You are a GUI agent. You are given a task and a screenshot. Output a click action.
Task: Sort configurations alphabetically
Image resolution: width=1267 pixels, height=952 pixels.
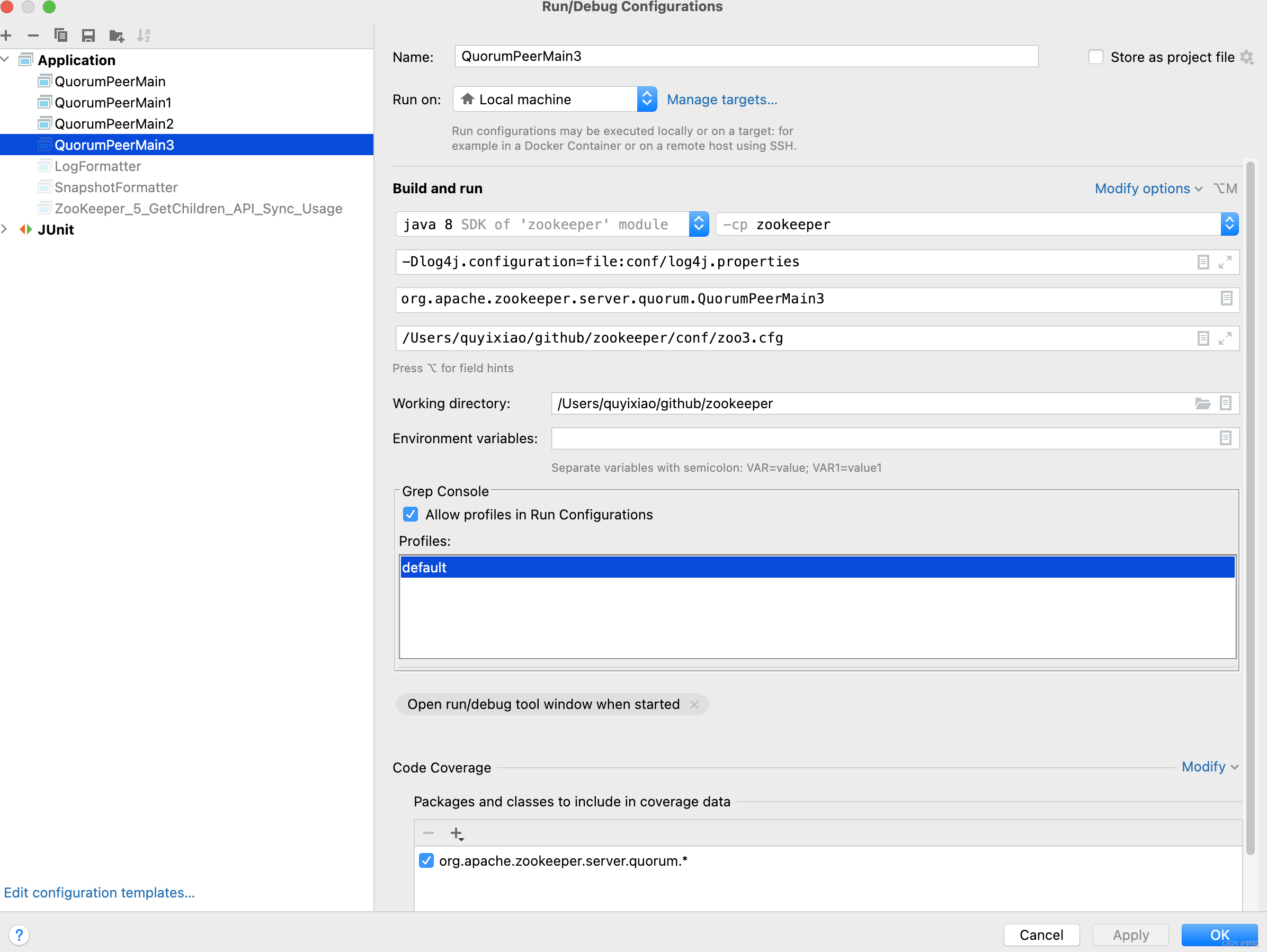click(143, 35)
